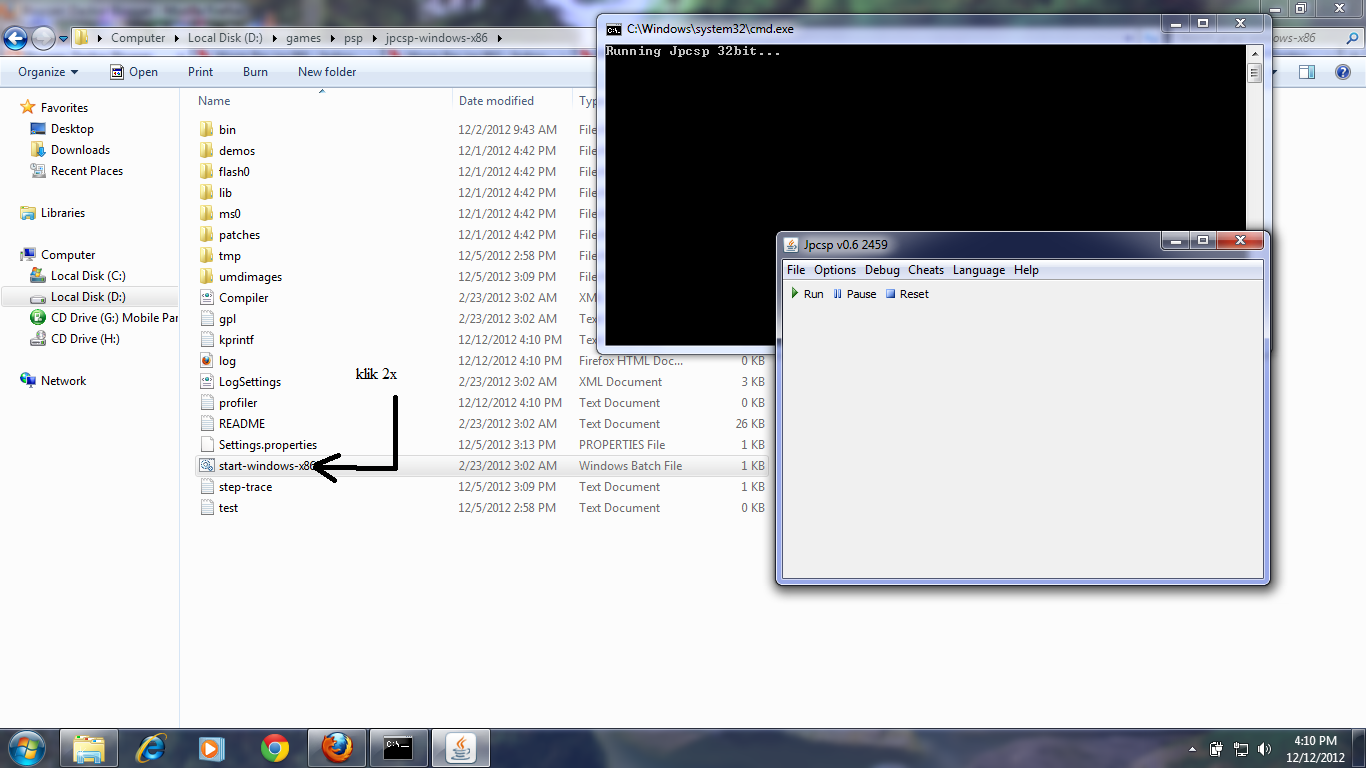Click the back navigation arrow in Explorer
Image resolution: width=1366 pixels, height=768 pixels.
click(x=15, y=38)
